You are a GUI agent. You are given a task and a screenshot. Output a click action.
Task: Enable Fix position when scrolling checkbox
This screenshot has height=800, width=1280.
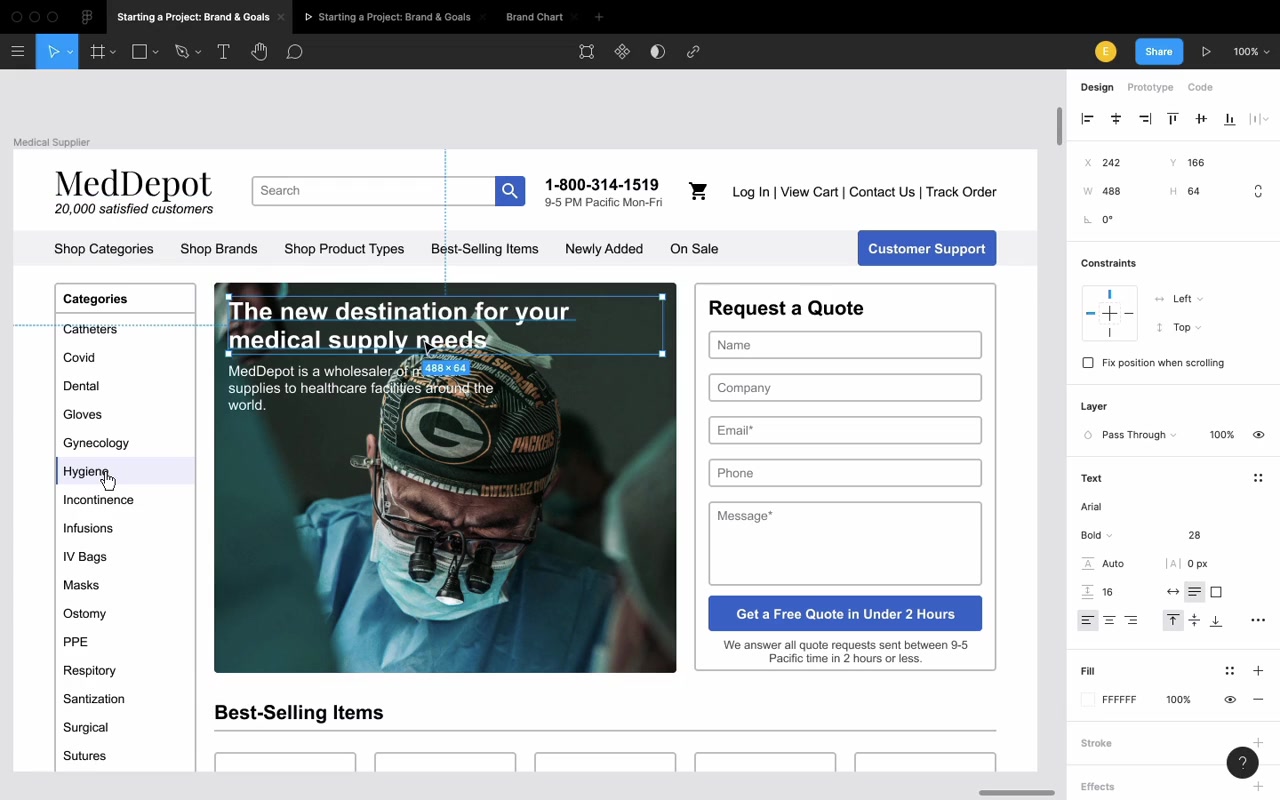[1088, 363]
